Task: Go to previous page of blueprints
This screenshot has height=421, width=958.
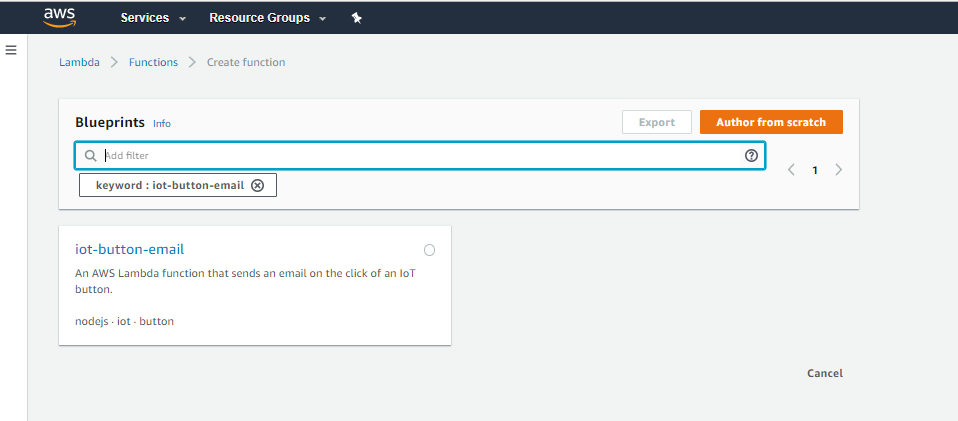Action: click(791, 170)
